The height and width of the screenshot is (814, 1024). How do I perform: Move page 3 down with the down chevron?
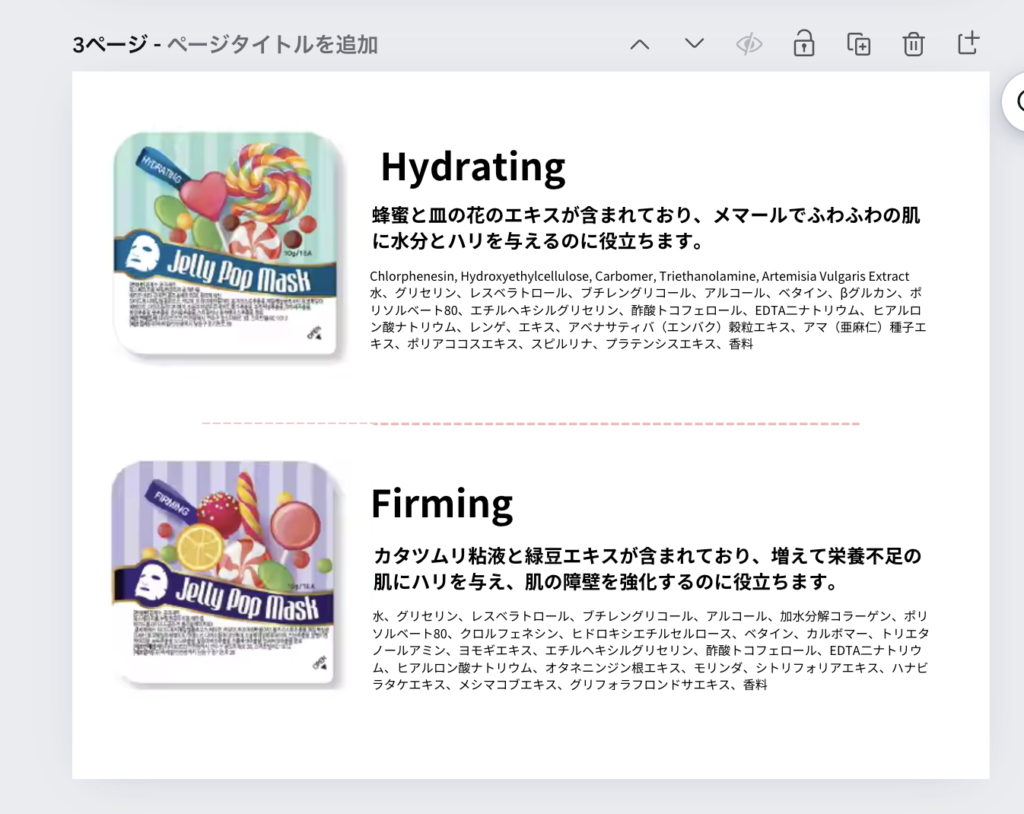(694, 44)
